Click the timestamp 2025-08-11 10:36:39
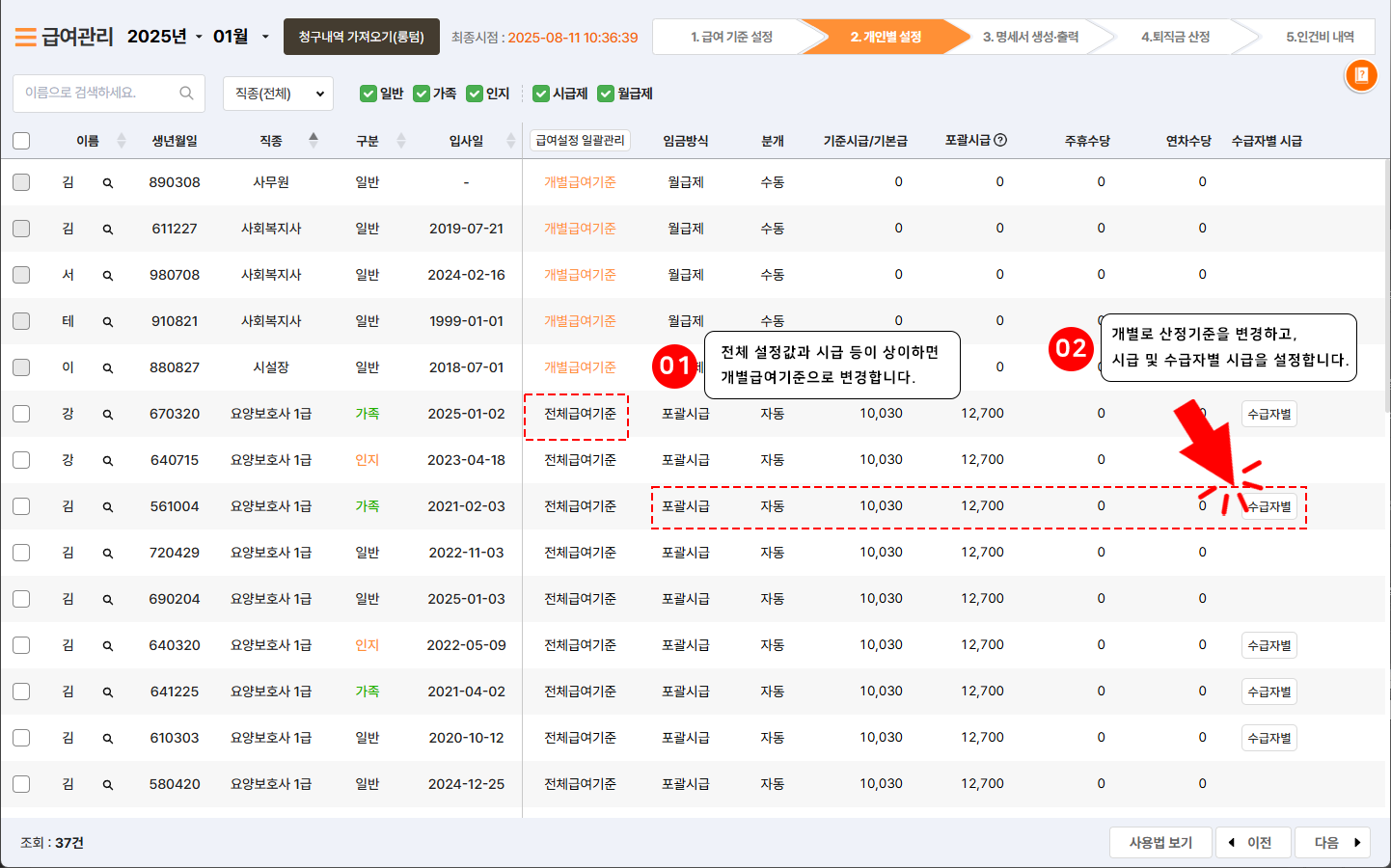Image resolution: width=1391 pixels, height=868 pixels. point(573,38)
